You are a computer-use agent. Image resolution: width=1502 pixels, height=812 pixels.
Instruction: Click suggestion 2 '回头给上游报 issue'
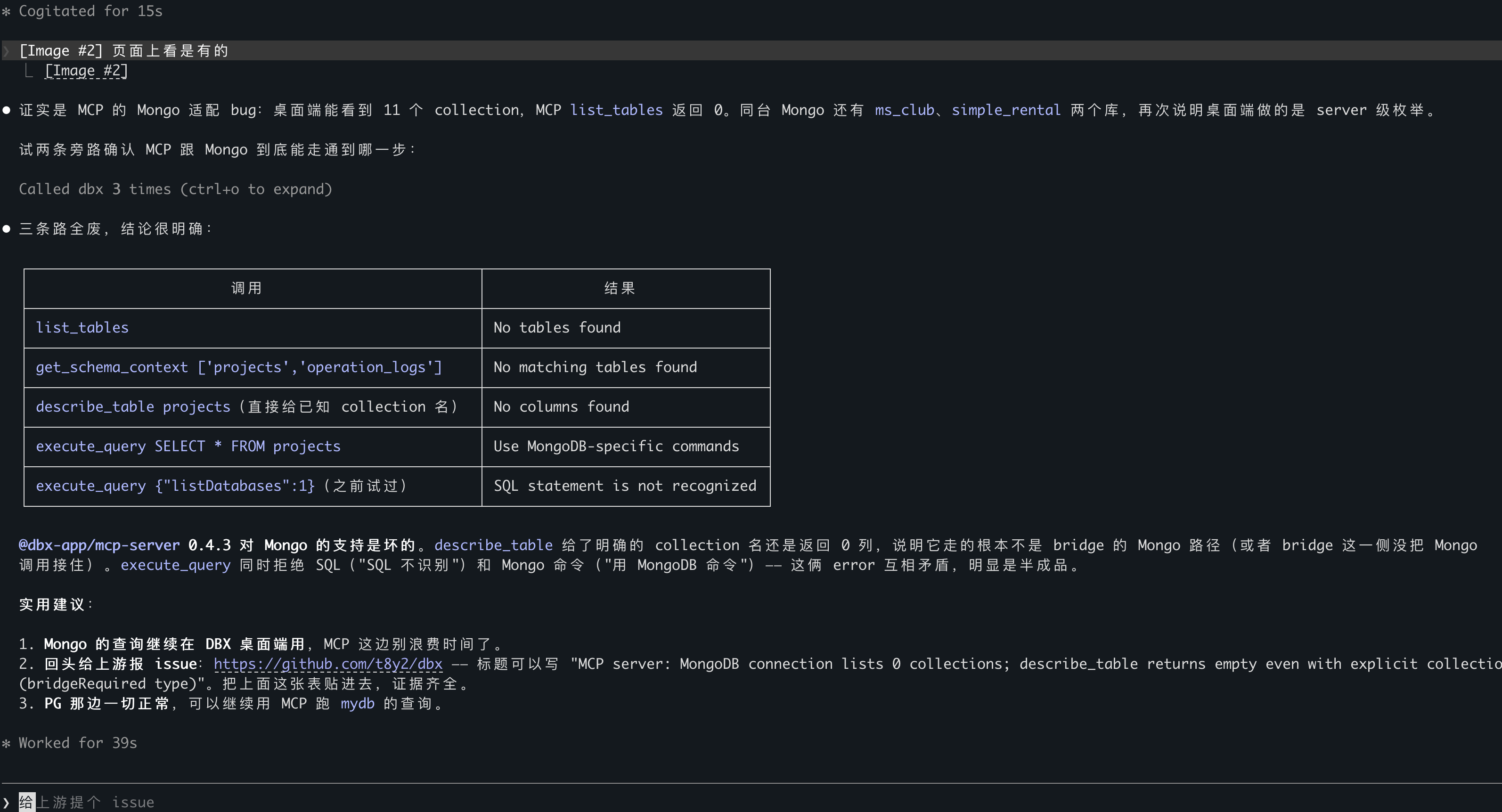pos(121,664)
